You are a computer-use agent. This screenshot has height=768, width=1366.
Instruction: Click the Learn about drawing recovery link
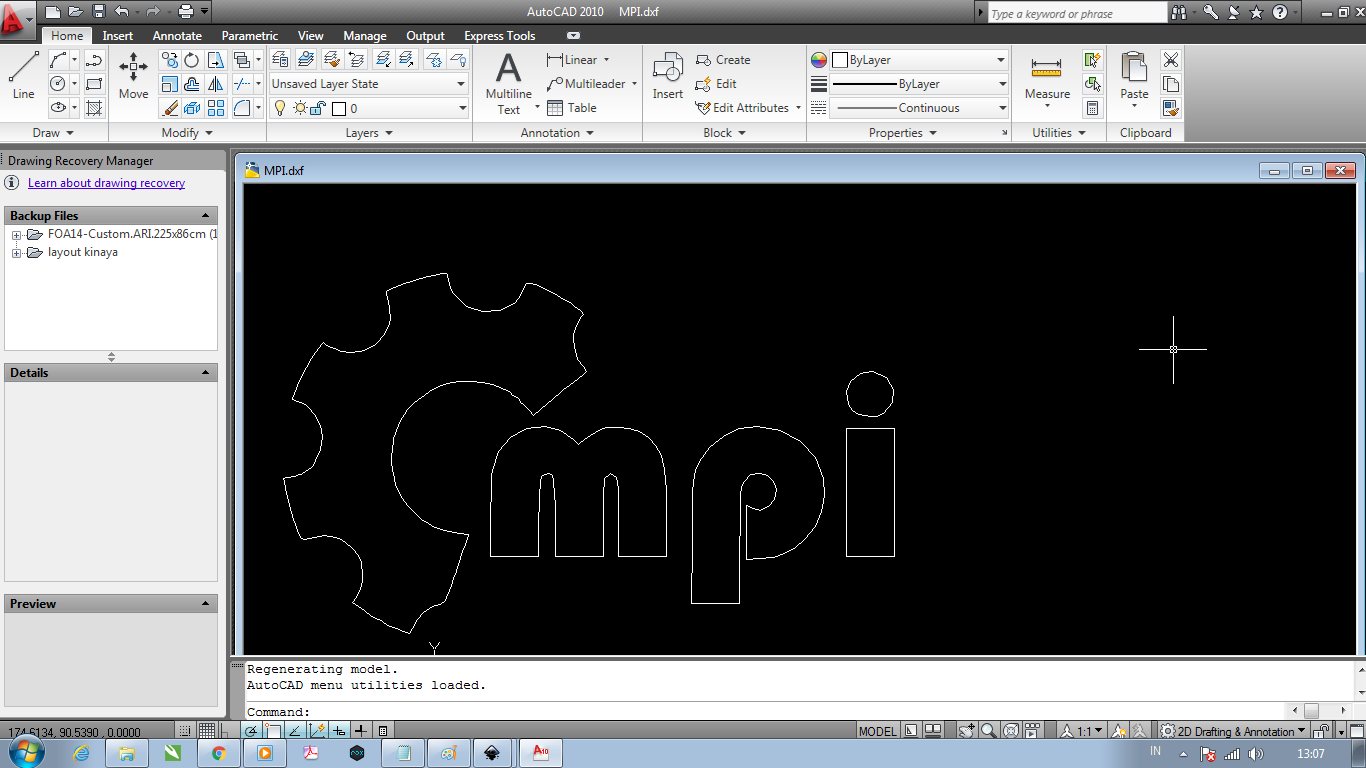coord(106,182)
